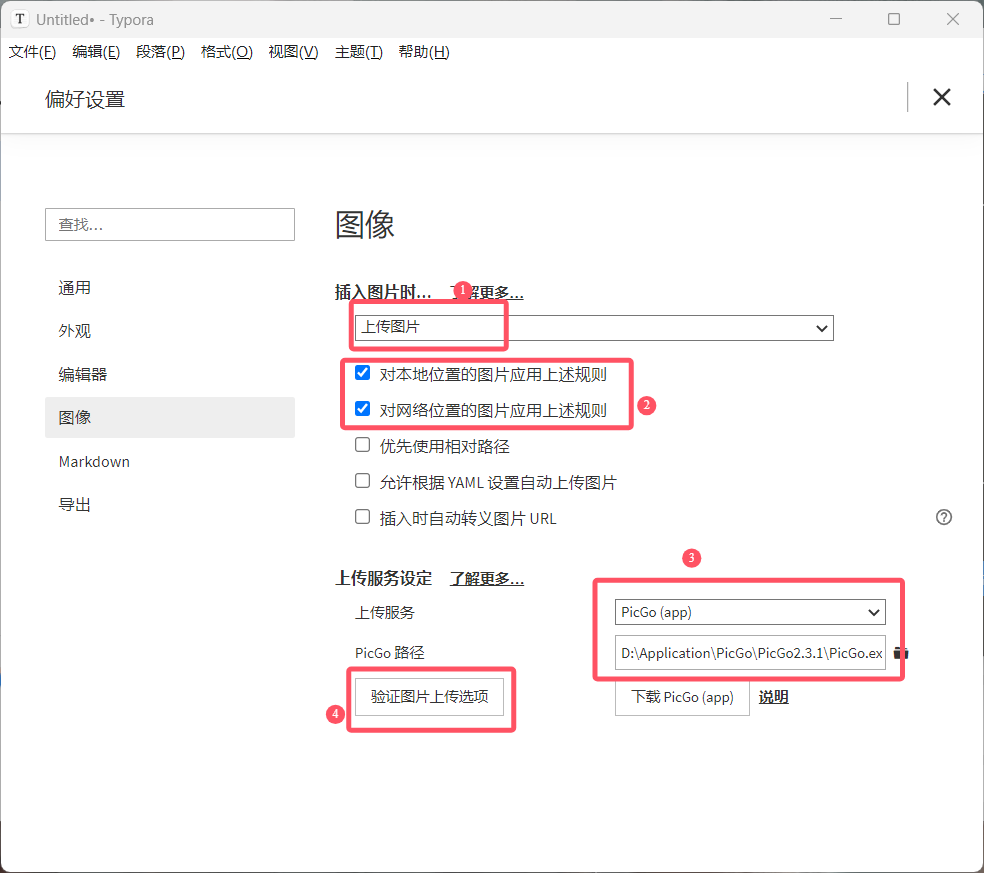The width and height of the screenshot is (984, 873).
Task: Select 图像 in preferences sidebar
Action: [169, 417]
